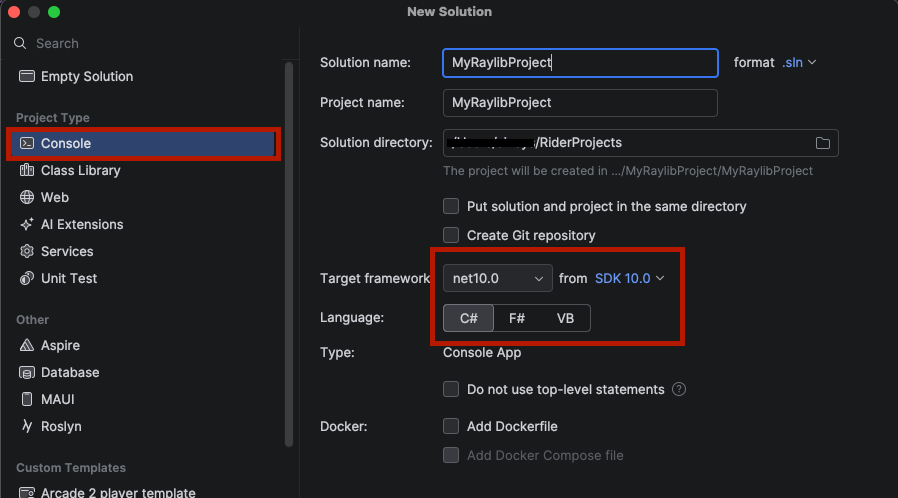
Task: Enable Put solution and project in same directory
Action: pyautogui.click(x=451, y=207)
